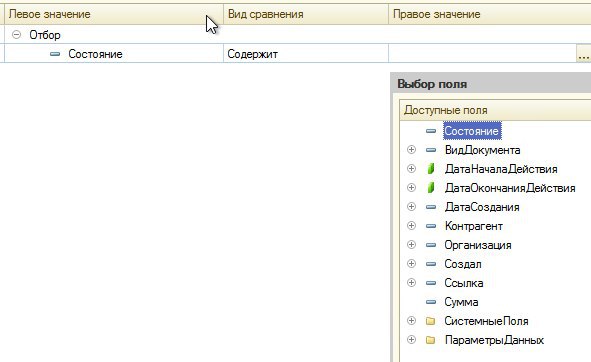591x362 pixels.
Task: Click the empty Правое значение input cell
Action: 482,54
